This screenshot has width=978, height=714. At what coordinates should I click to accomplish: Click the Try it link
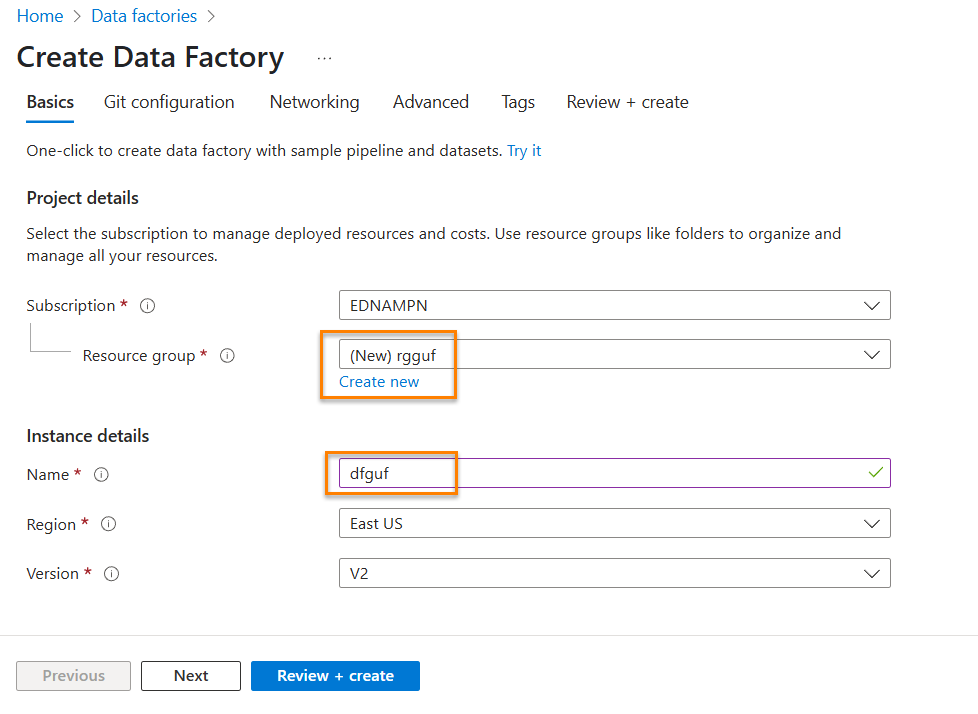click(x=524, y=151)
